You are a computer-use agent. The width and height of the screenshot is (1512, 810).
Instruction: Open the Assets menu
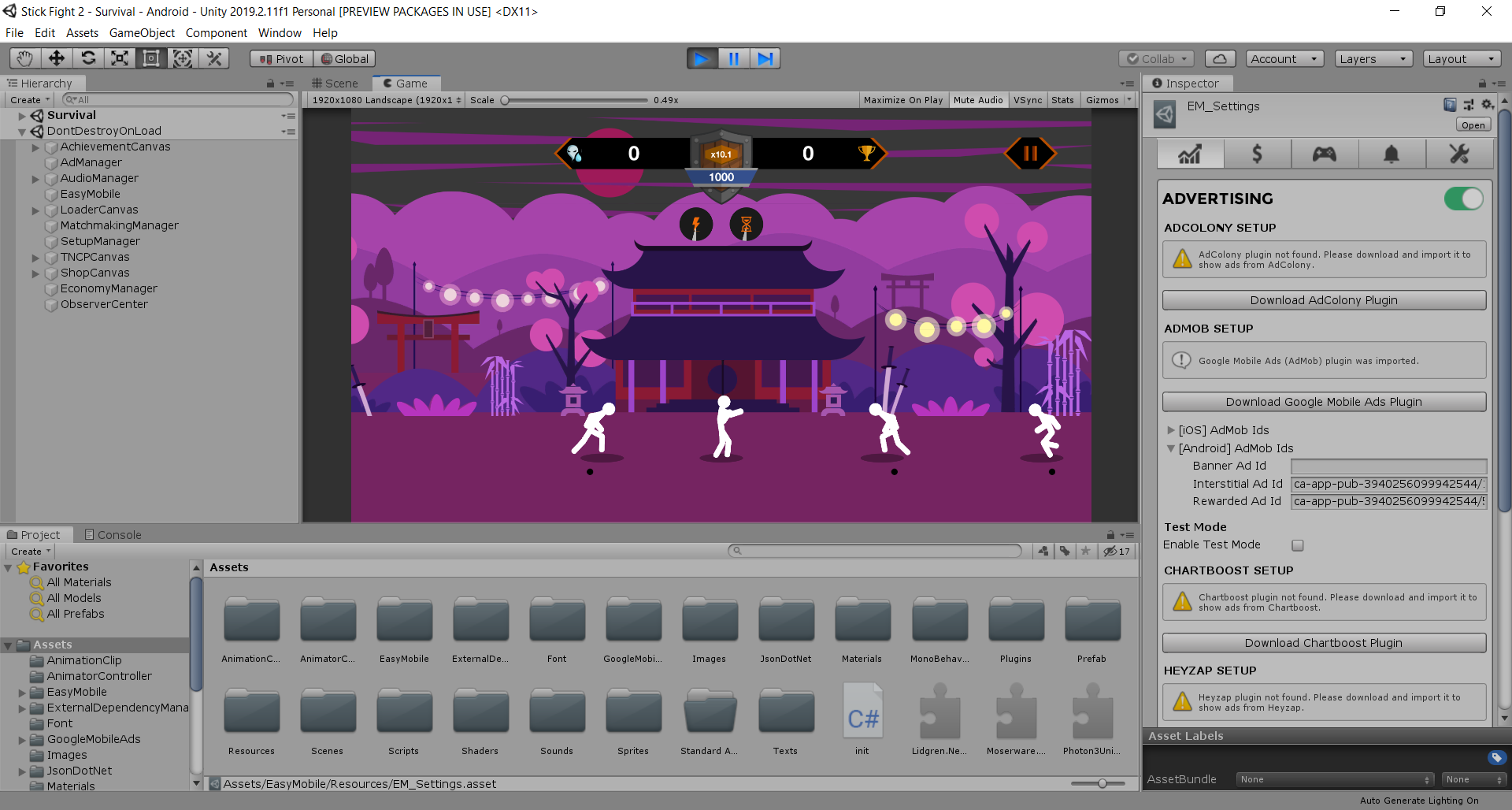(82, 33)
